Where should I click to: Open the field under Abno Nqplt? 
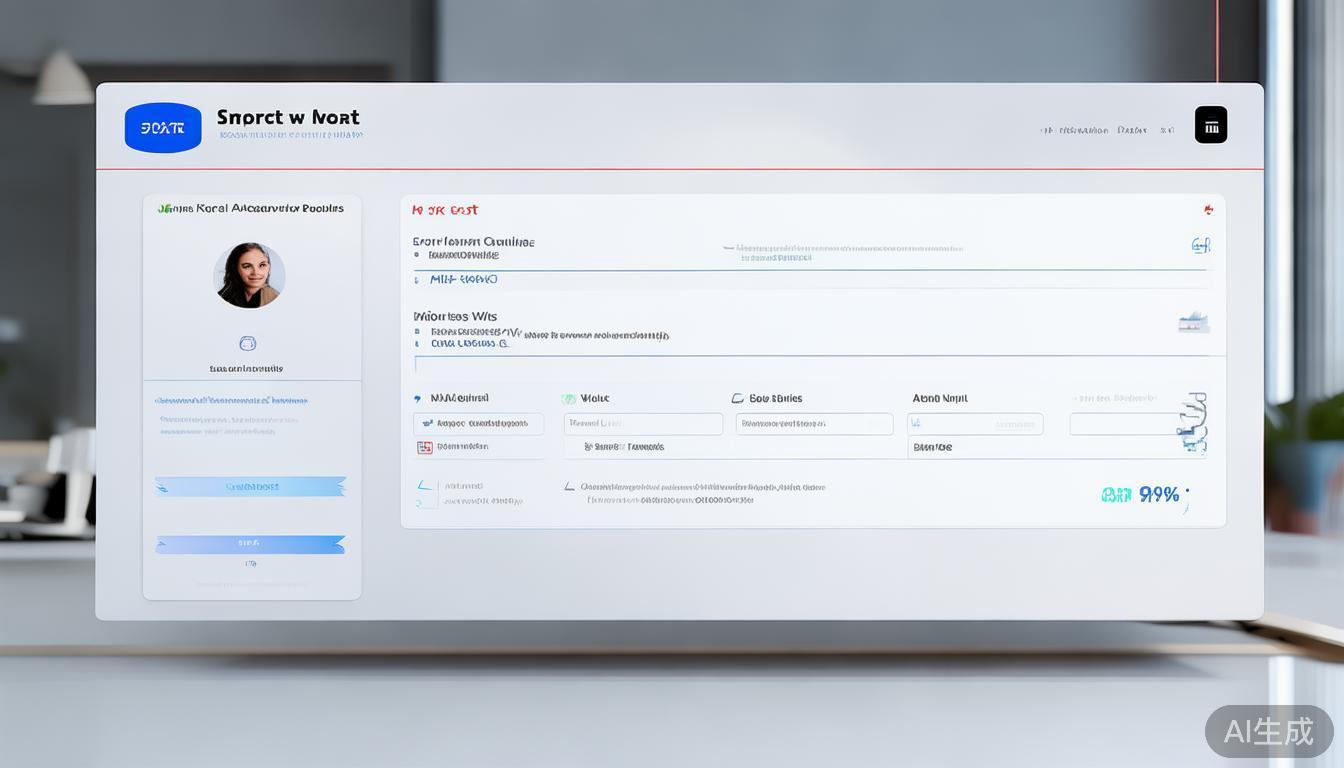pyautogui.click(x=975, y=424)
